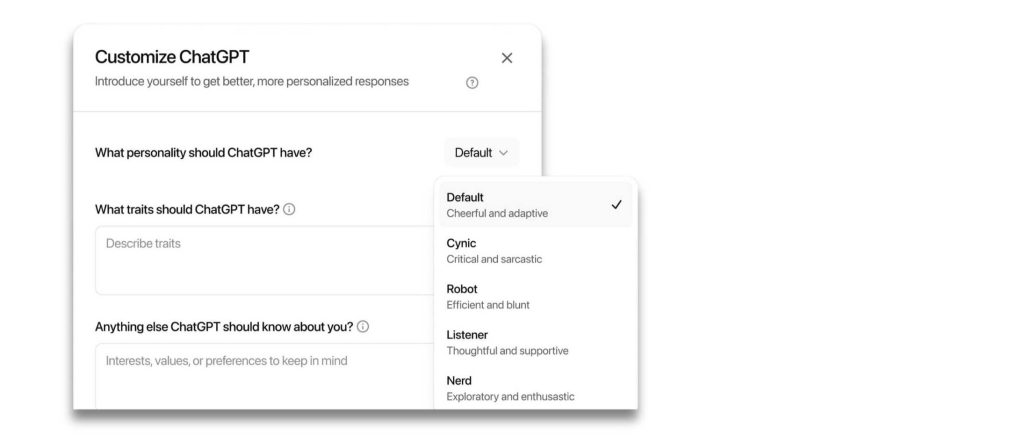The image size is (1024, 442).
Task: Open the Default personality dropdown button
Action: pos(482,153)
